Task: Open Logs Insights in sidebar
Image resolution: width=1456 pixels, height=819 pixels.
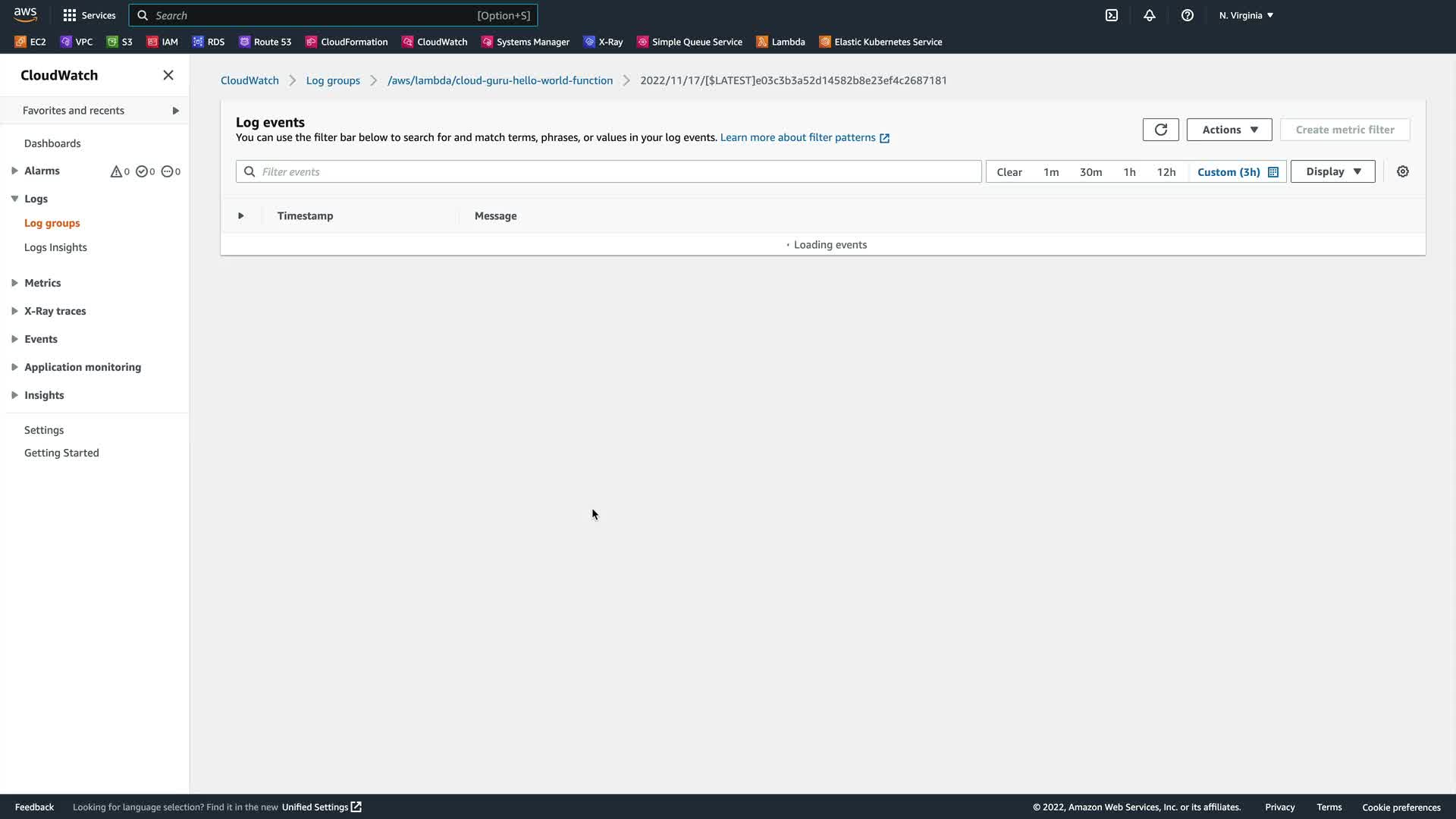Action: click(55, 247)
